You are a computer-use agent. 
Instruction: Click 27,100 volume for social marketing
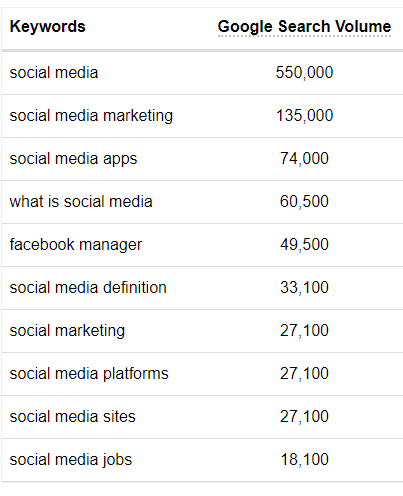coord(304,331)
